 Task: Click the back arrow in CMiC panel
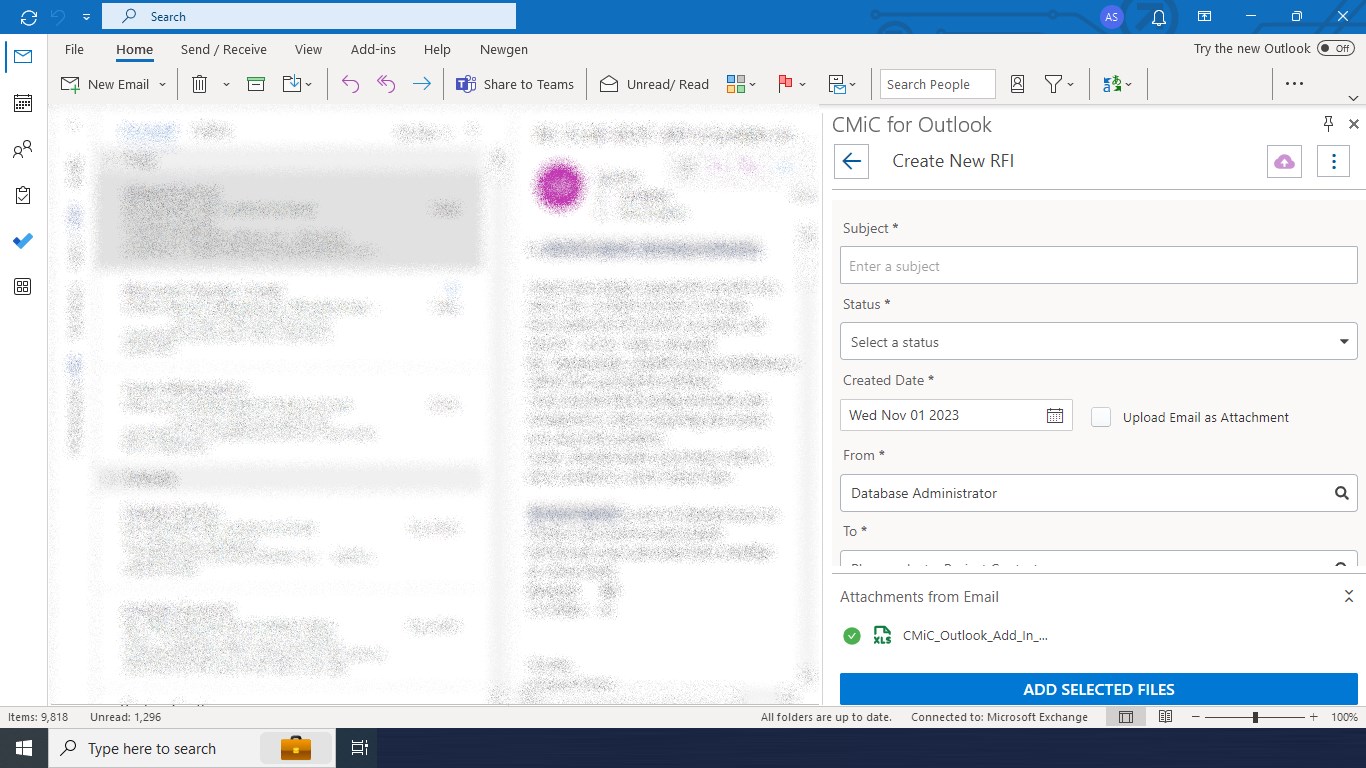point(851,161)
